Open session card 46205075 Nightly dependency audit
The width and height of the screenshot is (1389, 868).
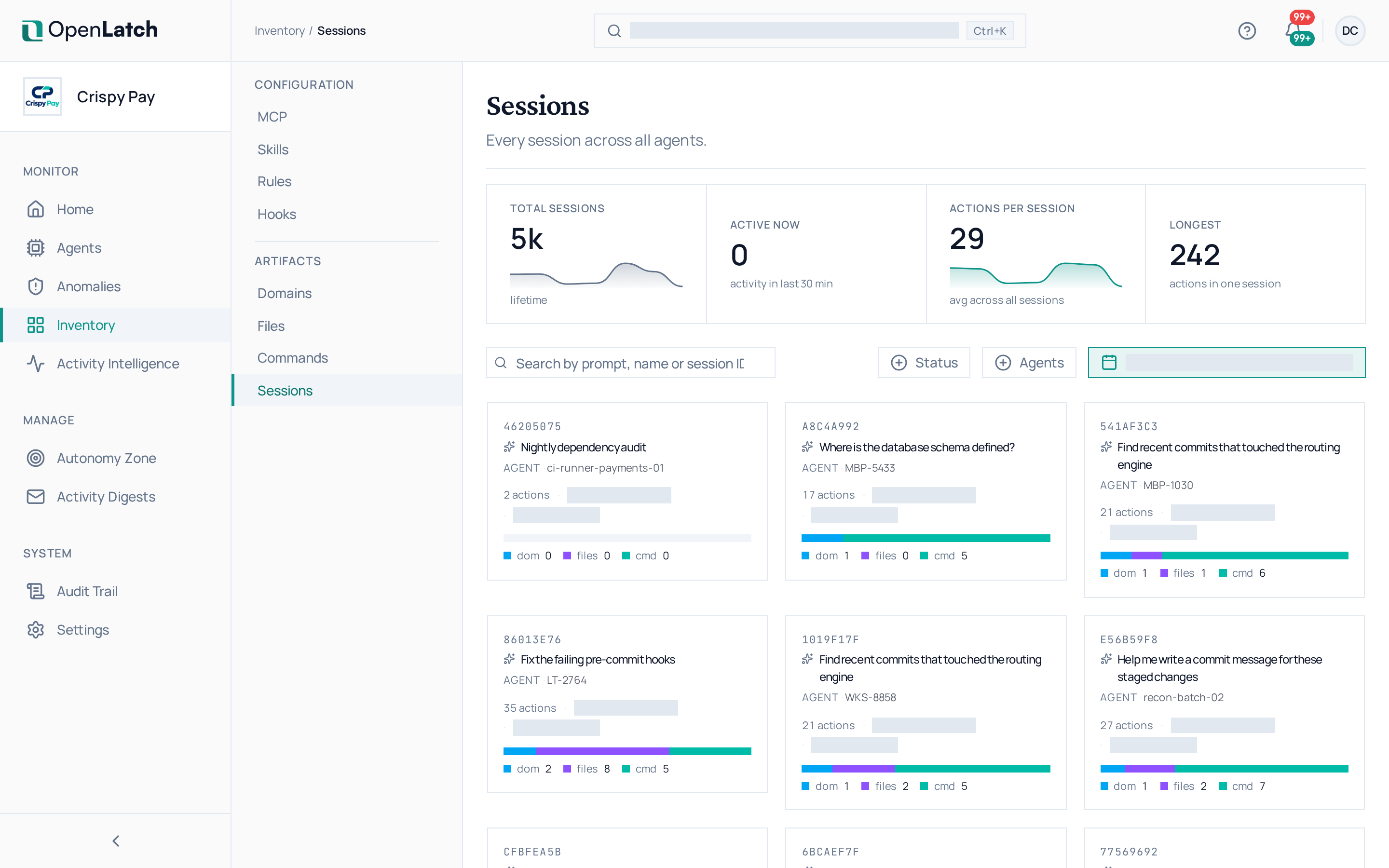coord(627,491)
